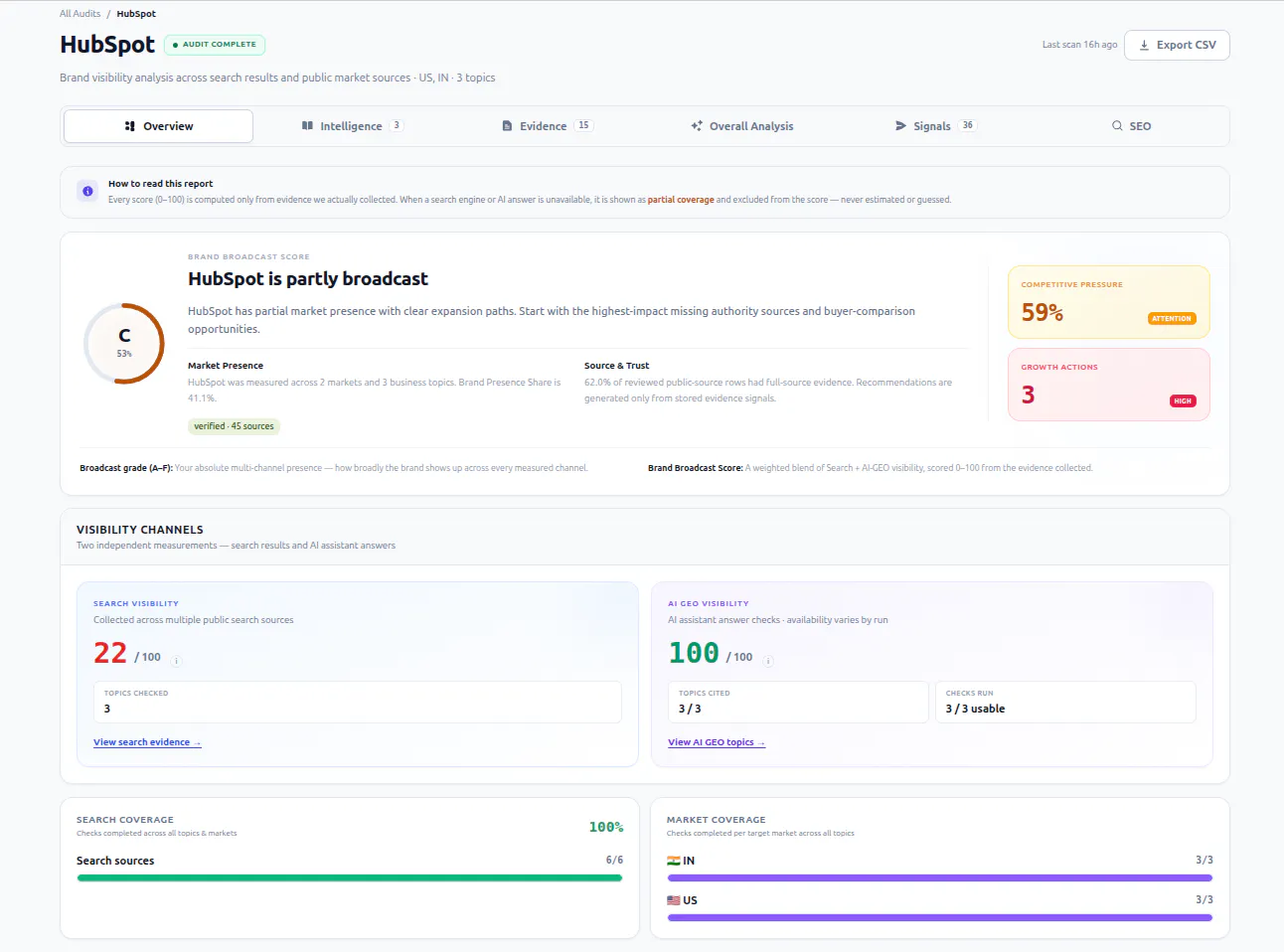Screen dimensions: 1284x952
Task: Click the US market coverage progress bar
Action: [x=940, y=918]
